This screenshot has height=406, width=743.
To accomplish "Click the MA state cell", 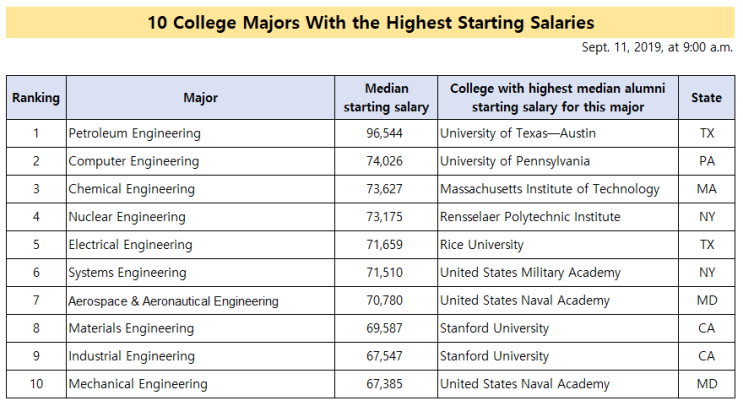I will pyautogui.click(x=707, y=189).
